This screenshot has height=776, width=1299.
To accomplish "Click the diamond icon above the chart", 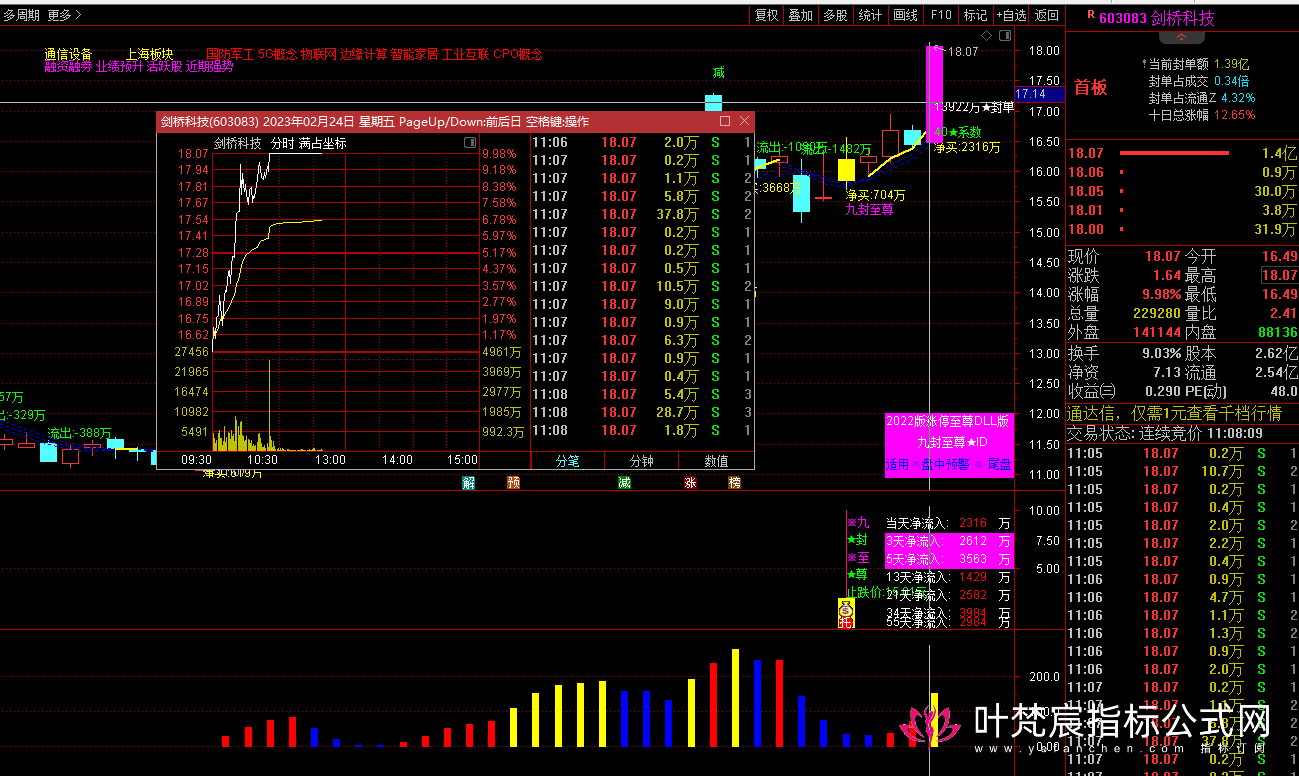I will click(987, 36).
